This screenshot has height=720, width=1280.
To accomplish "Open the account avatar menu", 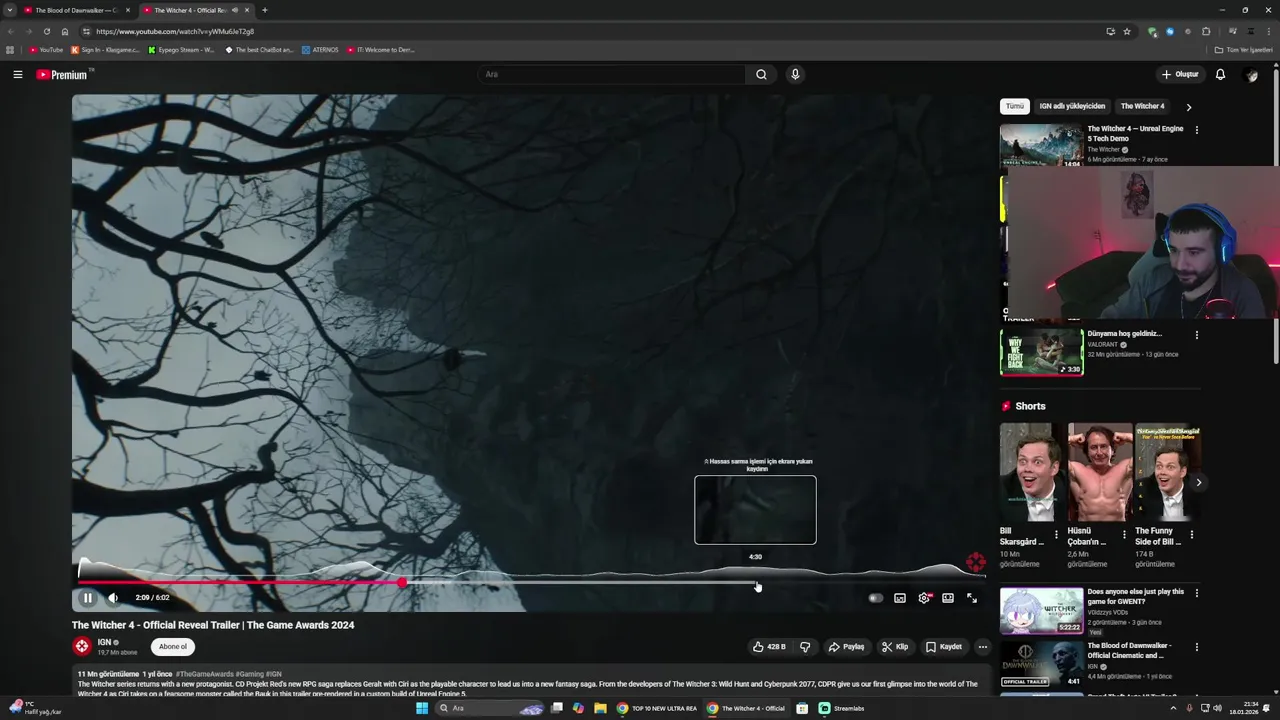I will (x=1251, y=74).
